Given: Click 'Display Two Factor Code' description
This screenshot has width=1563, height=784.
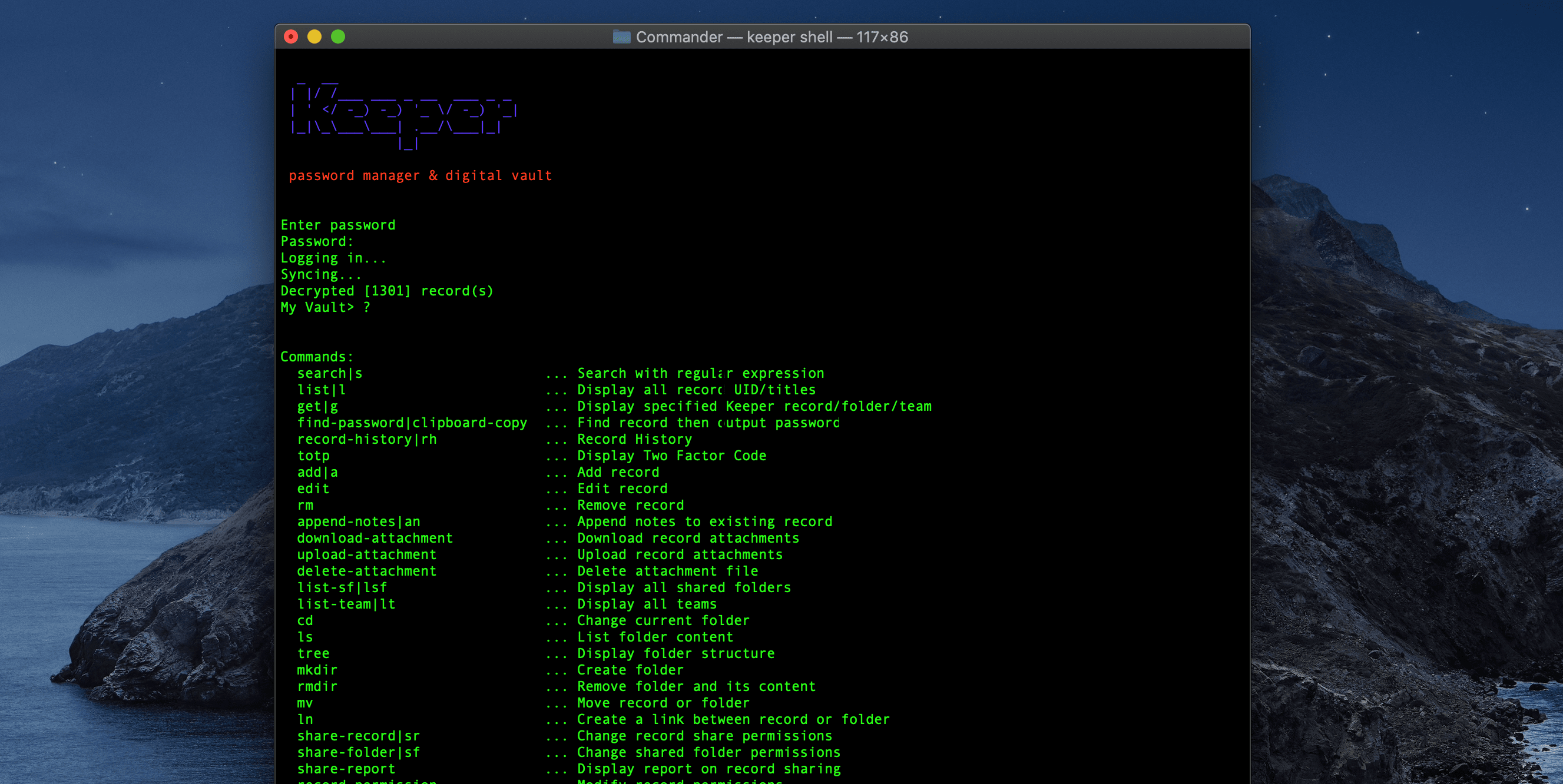Looking at the screenshot, I should click(x=672, y=456).
